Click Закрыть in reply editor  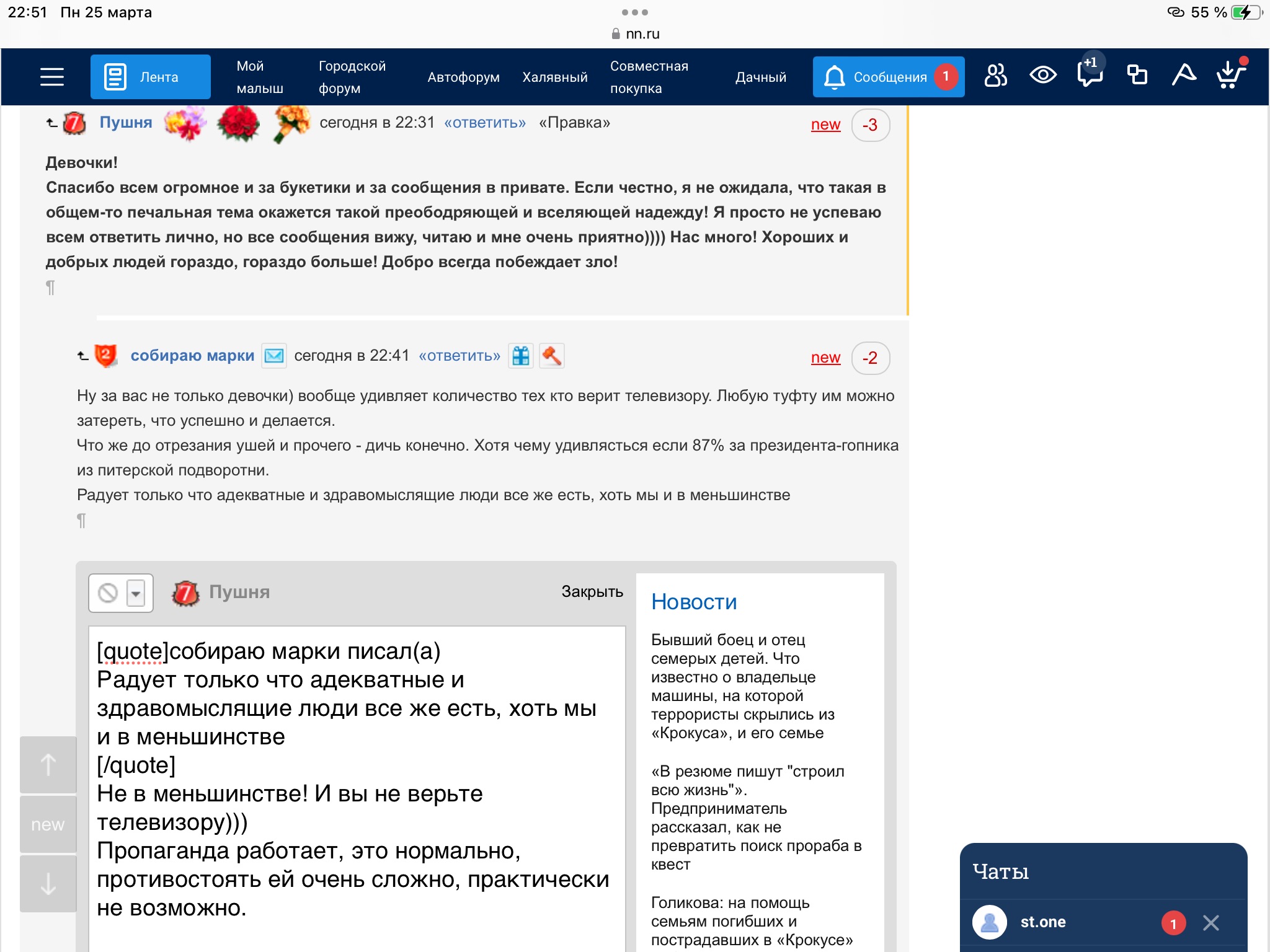(x=592, y=591)
